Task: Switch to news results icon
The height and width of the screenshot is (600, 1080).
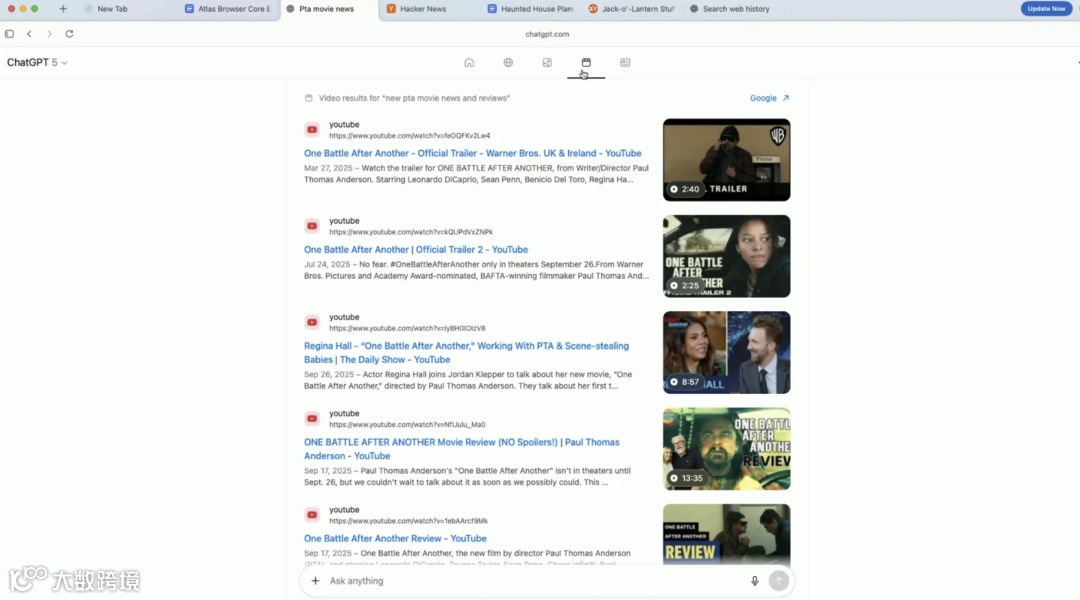Action: click(625, 63)
